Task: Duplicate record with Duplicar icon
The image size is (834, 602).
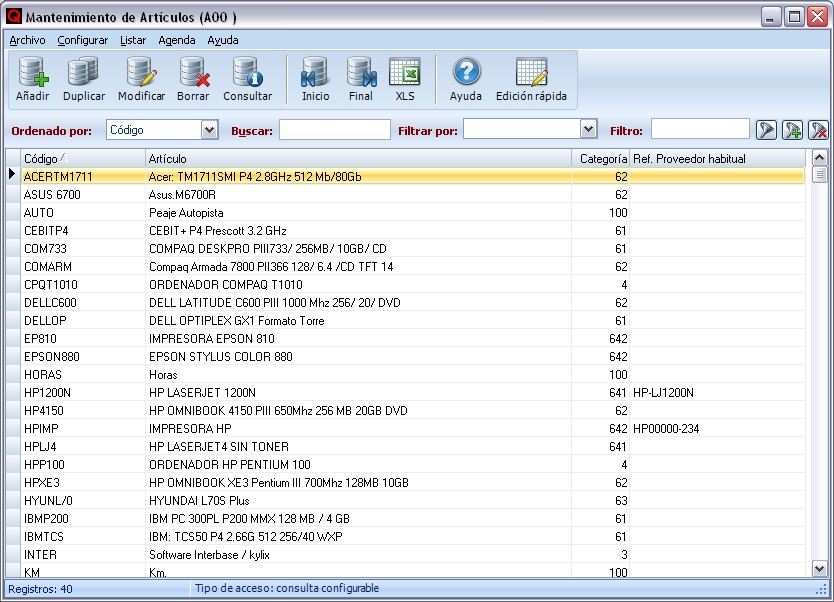Action: point(83,72)
